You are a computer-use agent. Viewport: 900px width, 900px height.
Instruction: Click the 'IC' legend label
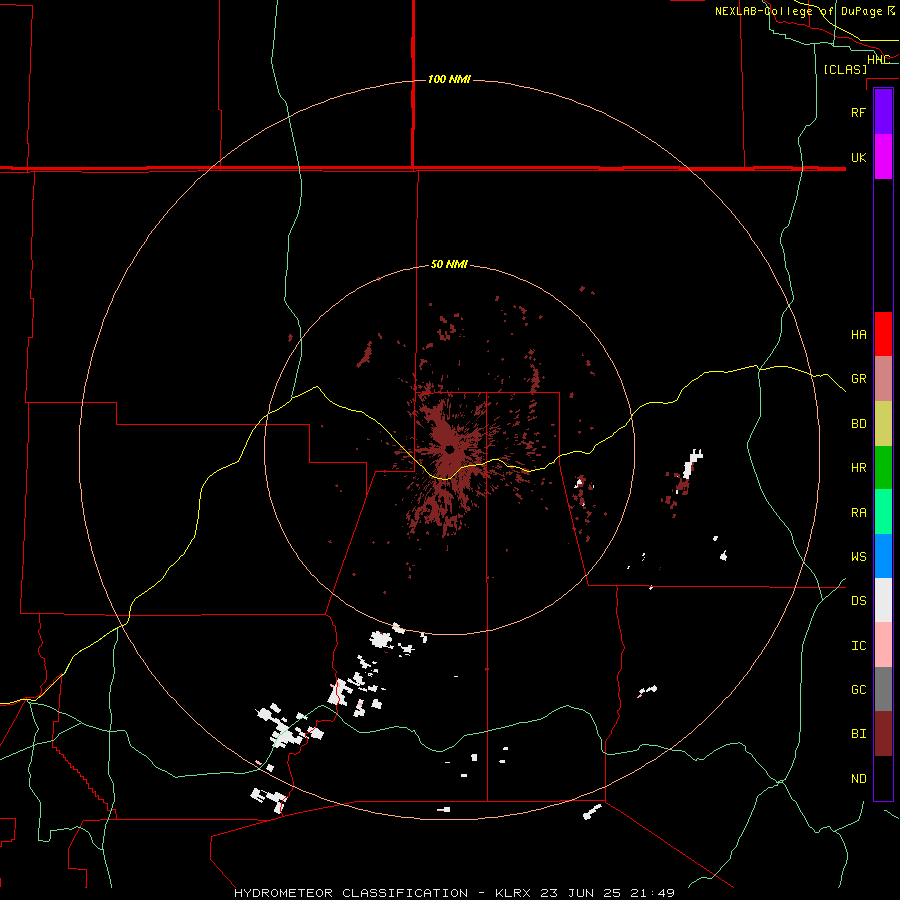tap(859, 646)
